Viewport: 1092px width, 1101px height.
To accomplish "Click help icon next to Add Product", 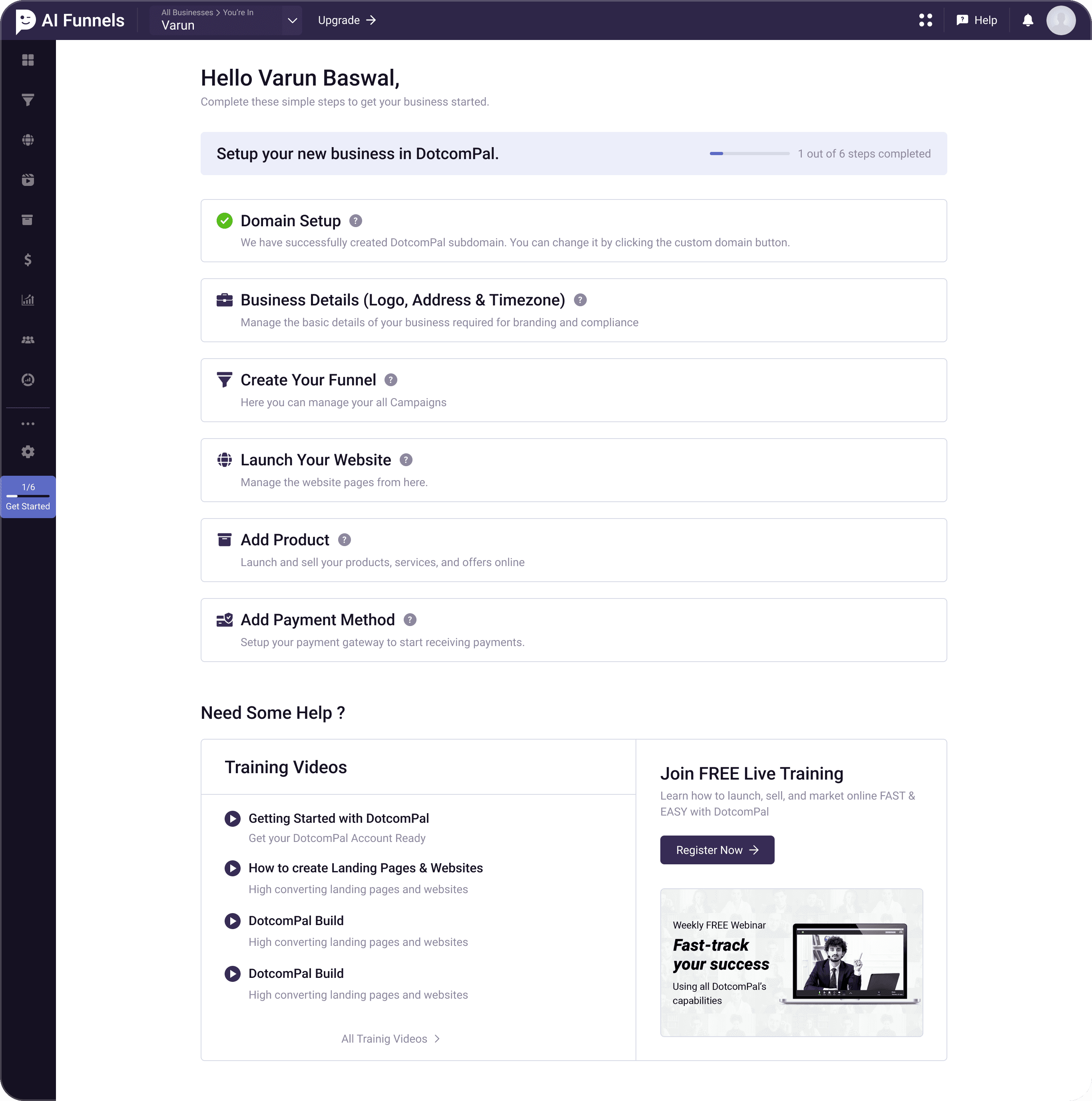I will [344, 540].
